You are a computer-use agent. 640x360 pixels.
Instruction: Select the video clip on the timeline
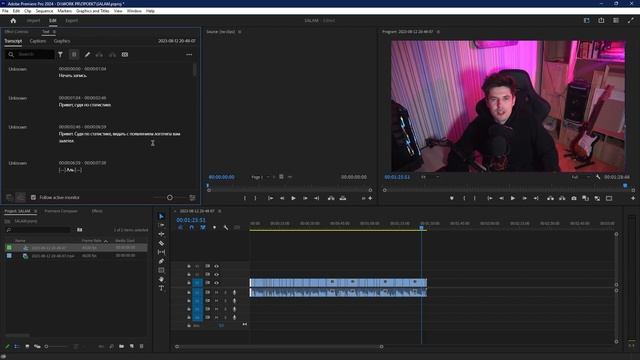coord(338,282)
